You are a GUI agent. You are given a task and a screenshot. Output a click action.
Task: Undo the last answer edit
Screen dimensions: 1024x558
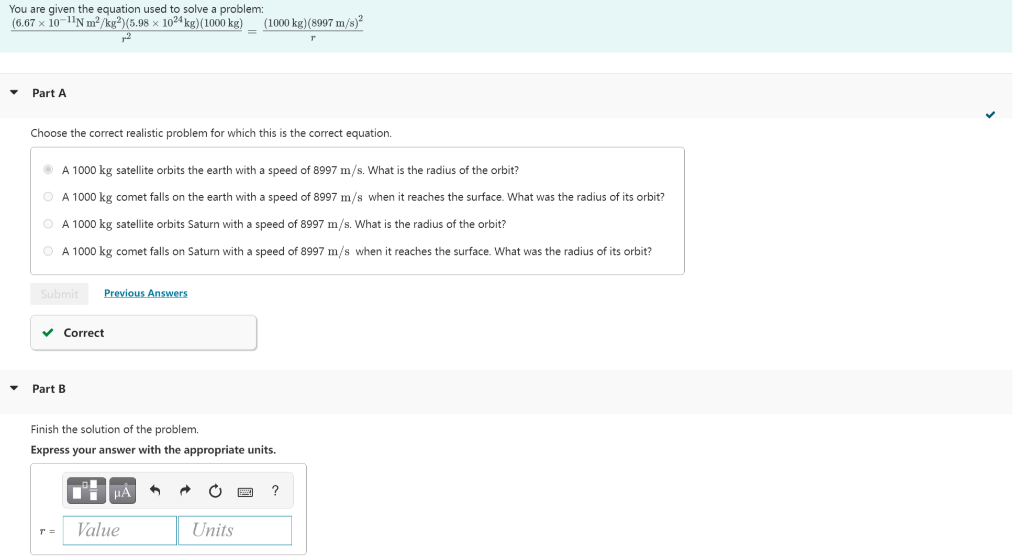(155, 491)
